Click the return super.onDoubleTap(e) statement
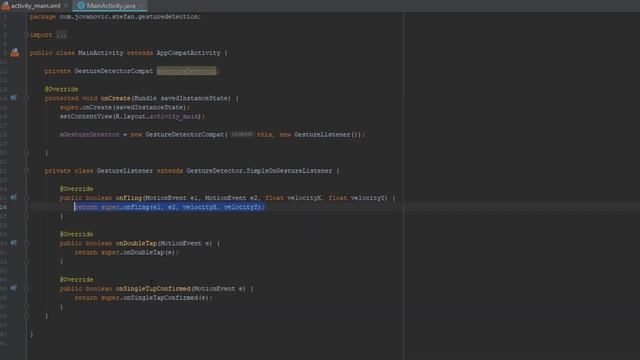640x360 pixels. tap(127, 252)
